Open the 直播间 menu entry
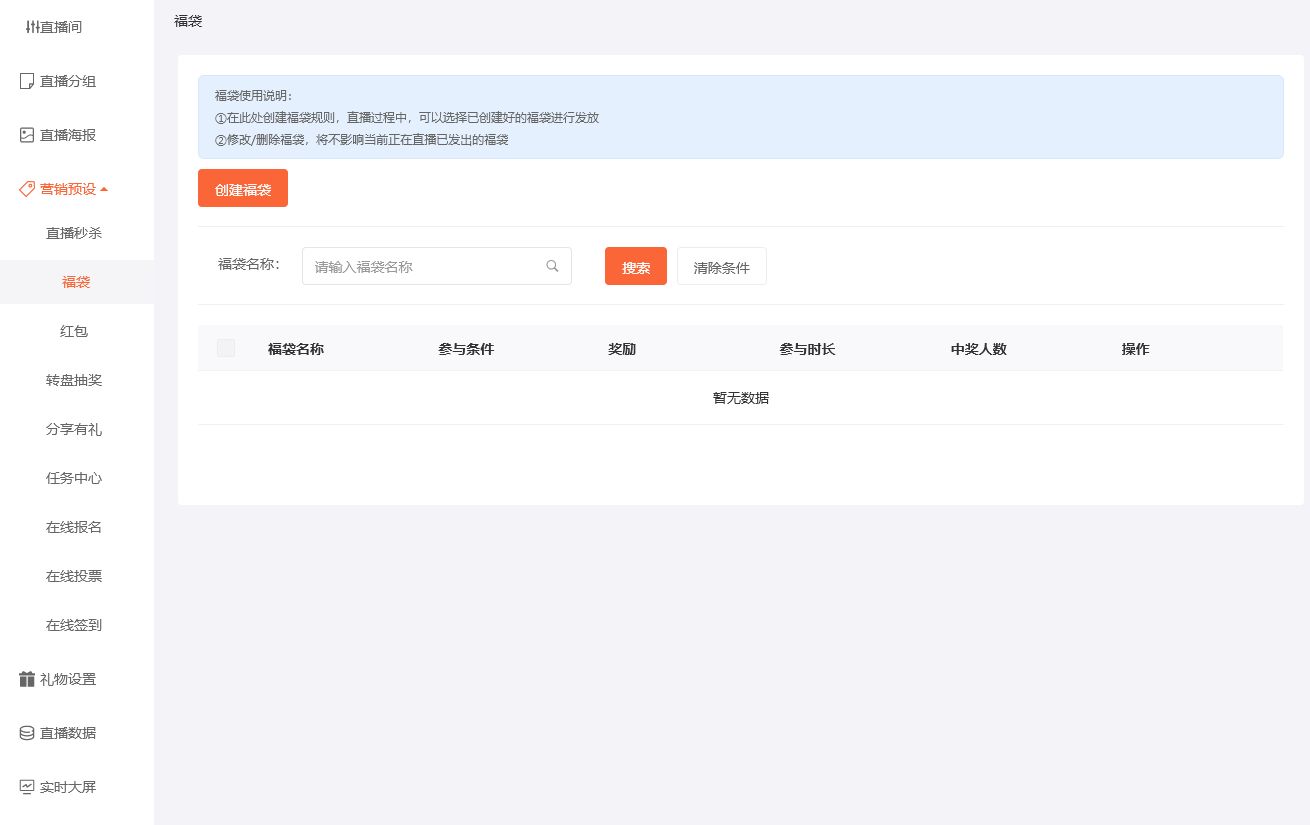 pyautogui.click(x=61, y=27)
